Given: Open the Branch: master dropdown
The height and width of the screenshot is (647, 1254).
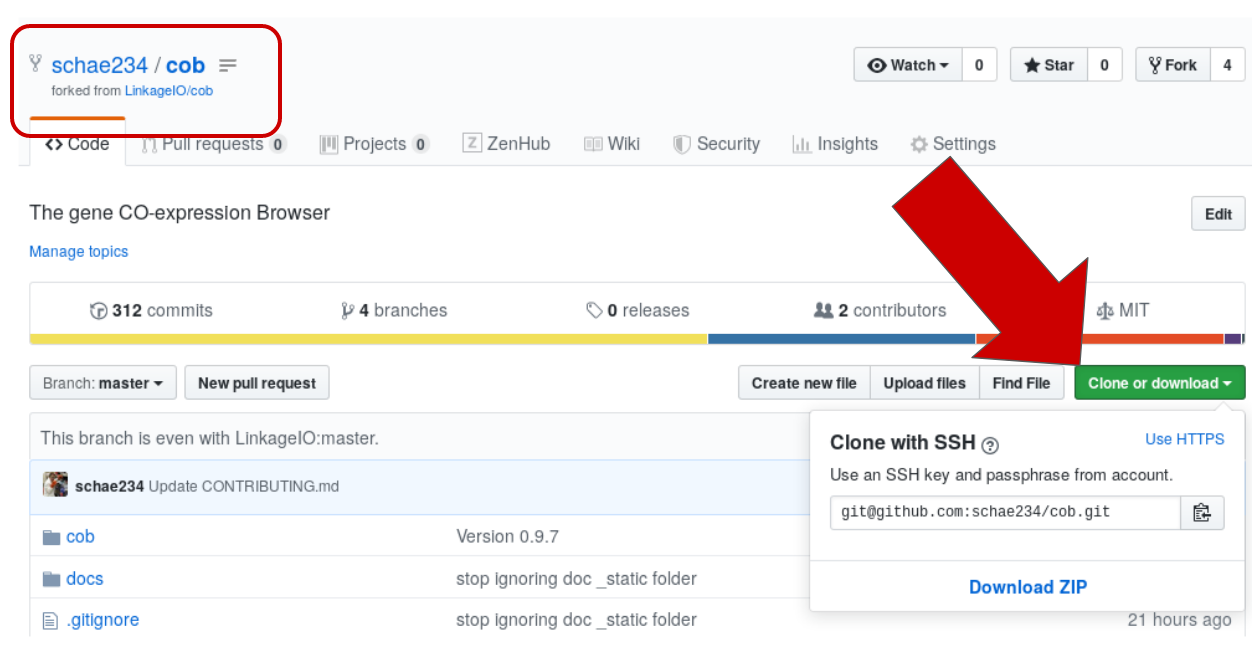Looking at the screenshot, I should click(x=103, y=383).
